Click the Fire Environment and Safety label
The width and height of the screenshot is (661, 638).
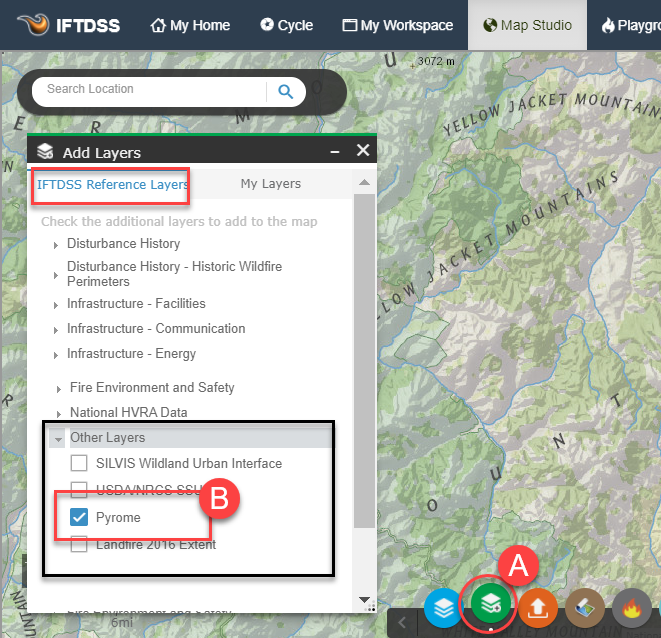[x=152, y=387]
